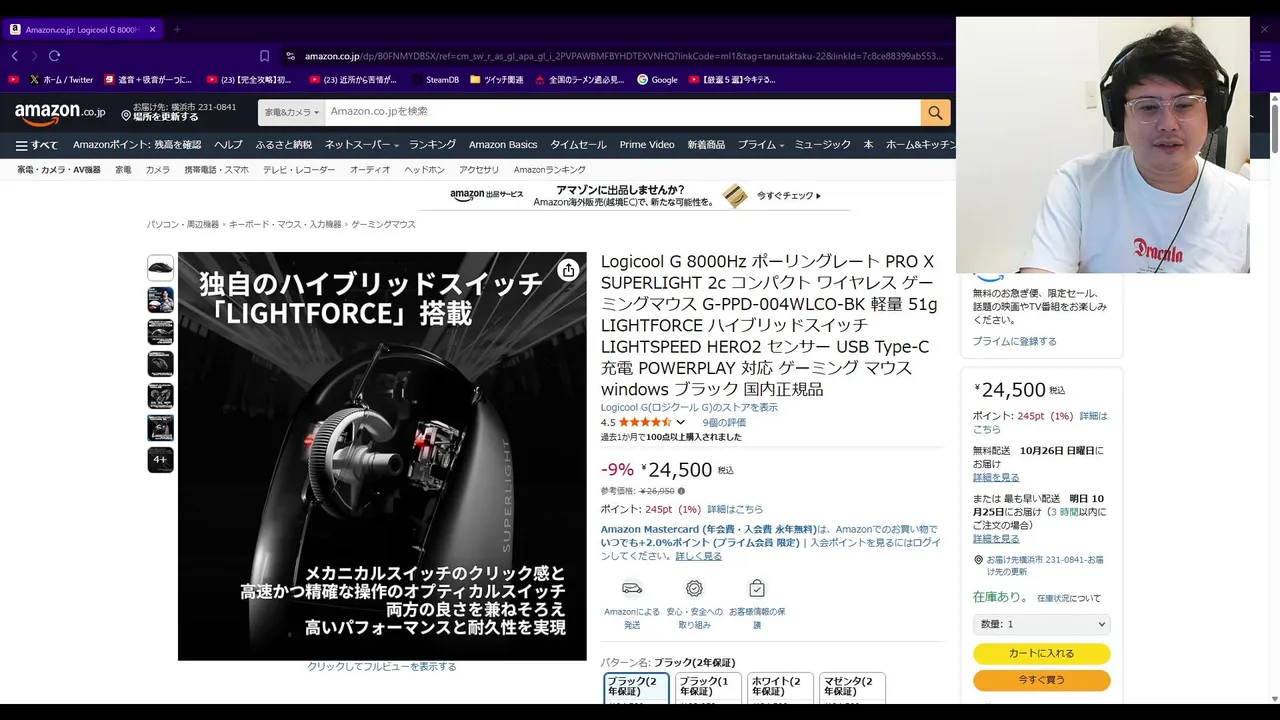Open the SteamDB bookmark
The height and width of the screenshot is (720, 1280).
tap(434, 79)
